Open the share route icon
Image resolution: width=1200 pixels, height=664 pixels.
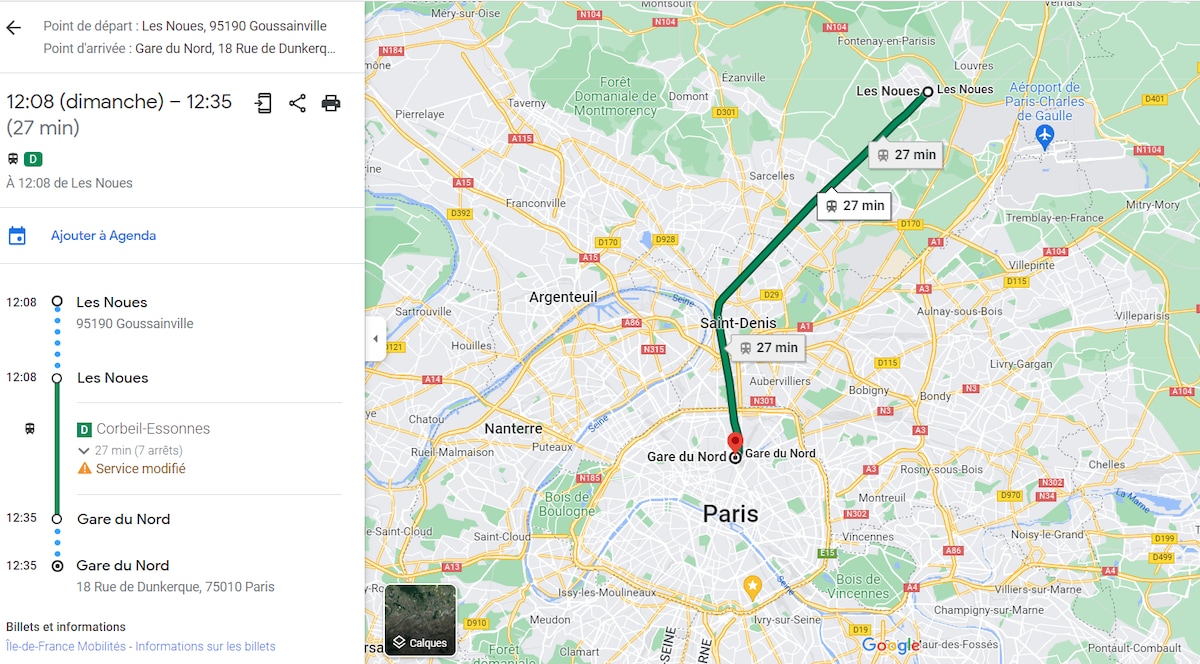pyautogui.click(x=297, y=103)
